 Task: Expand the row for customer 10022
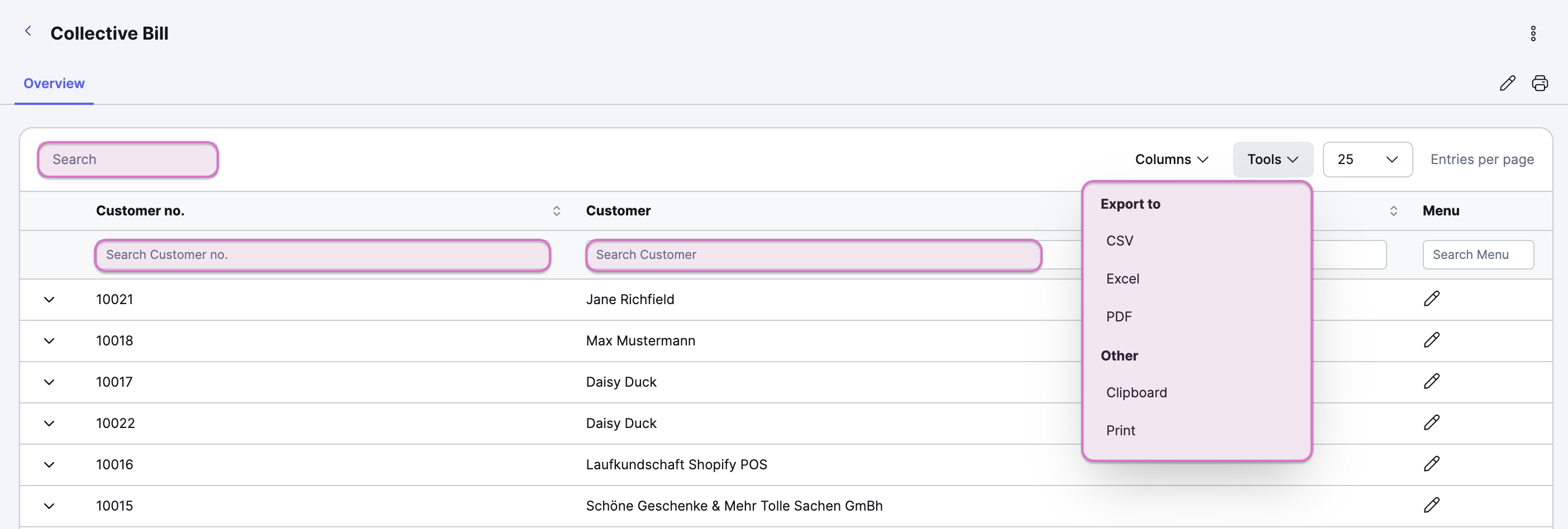49,424
